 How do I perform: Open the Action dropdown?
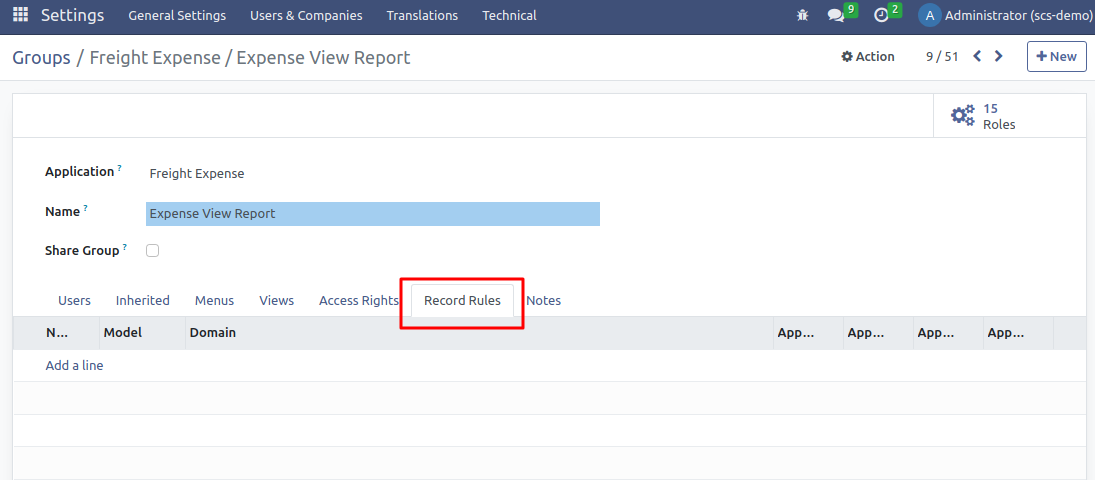pos(868,57)
